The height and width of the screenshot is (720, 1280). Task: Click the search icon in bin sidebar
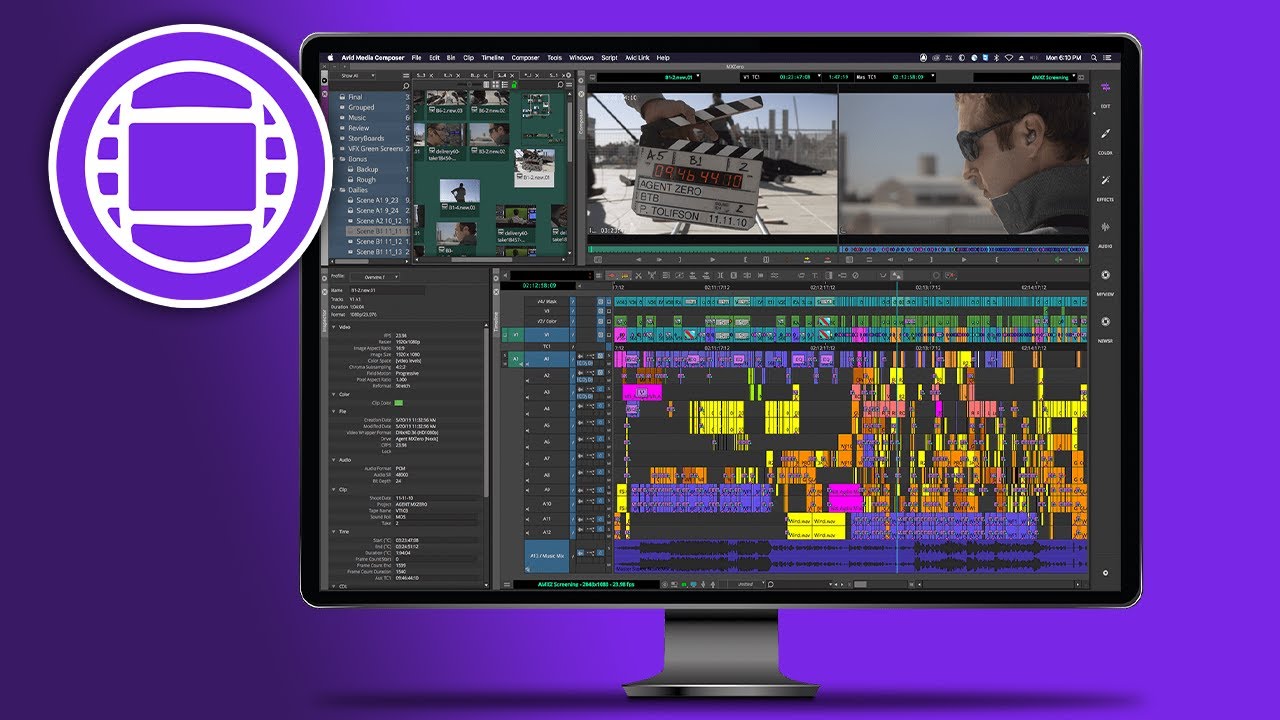click(x=406, y=86)
